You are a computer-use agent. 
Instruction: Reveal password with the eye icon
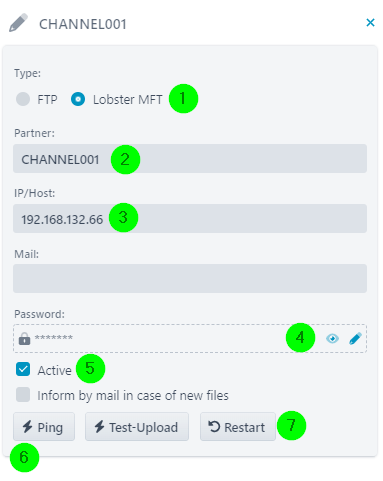(x=332, y=339)
